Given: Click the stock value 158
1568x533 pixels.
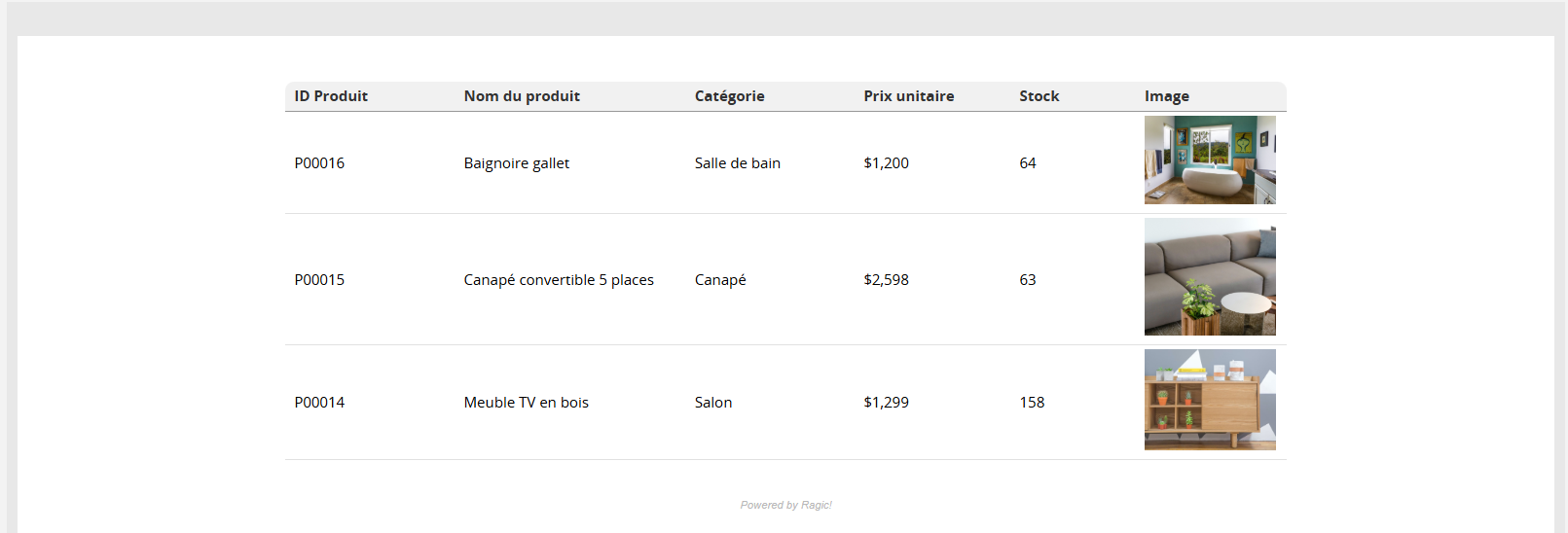Looking at the screenshot, I should 1032,403.
